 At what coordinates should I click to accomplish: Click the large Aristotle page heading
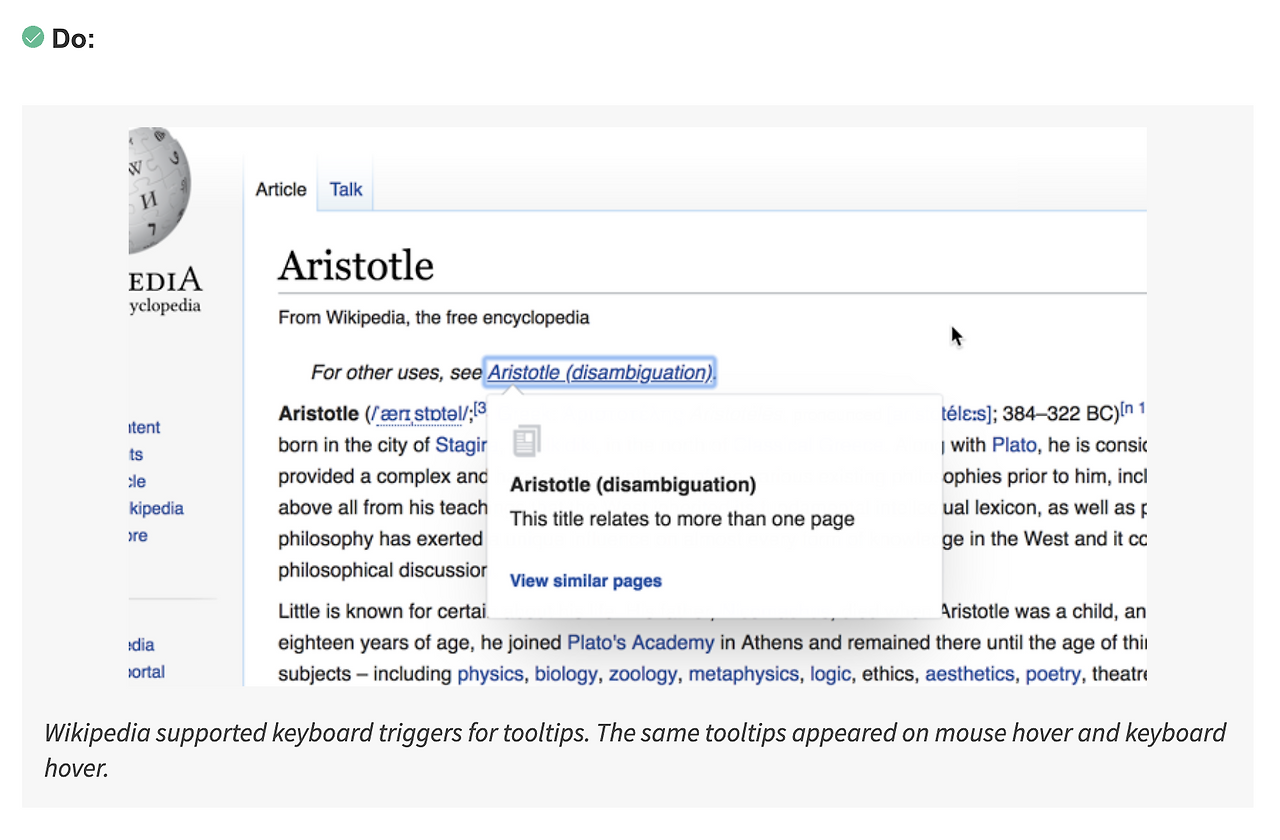[356, 266]
